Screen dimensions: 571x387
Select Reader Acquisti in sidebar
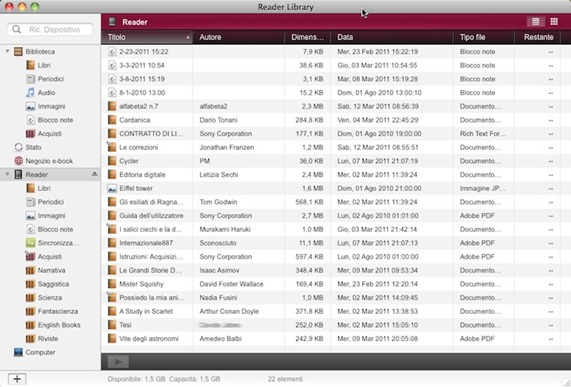(x=50, y=257)
